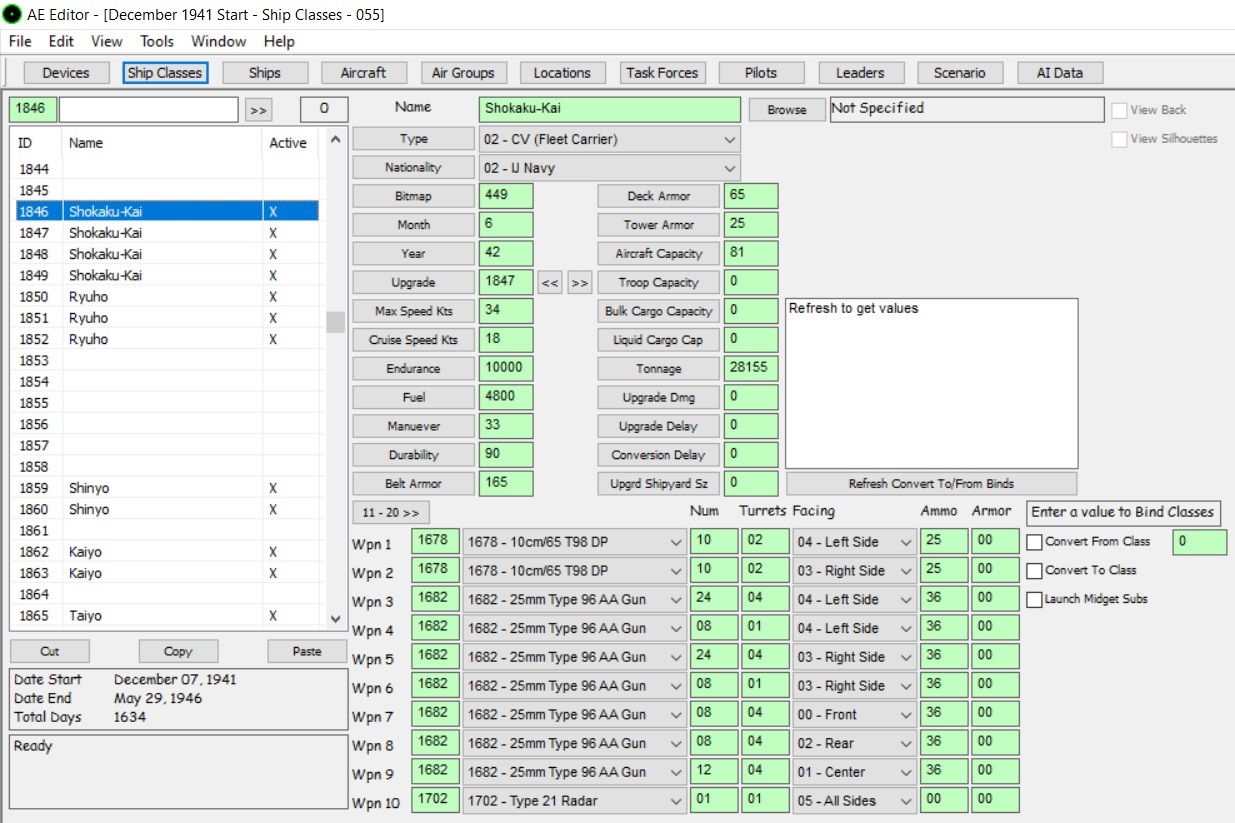Tick the Convert To Class checkbox
1235x823 pixels.
point(1035,571)
